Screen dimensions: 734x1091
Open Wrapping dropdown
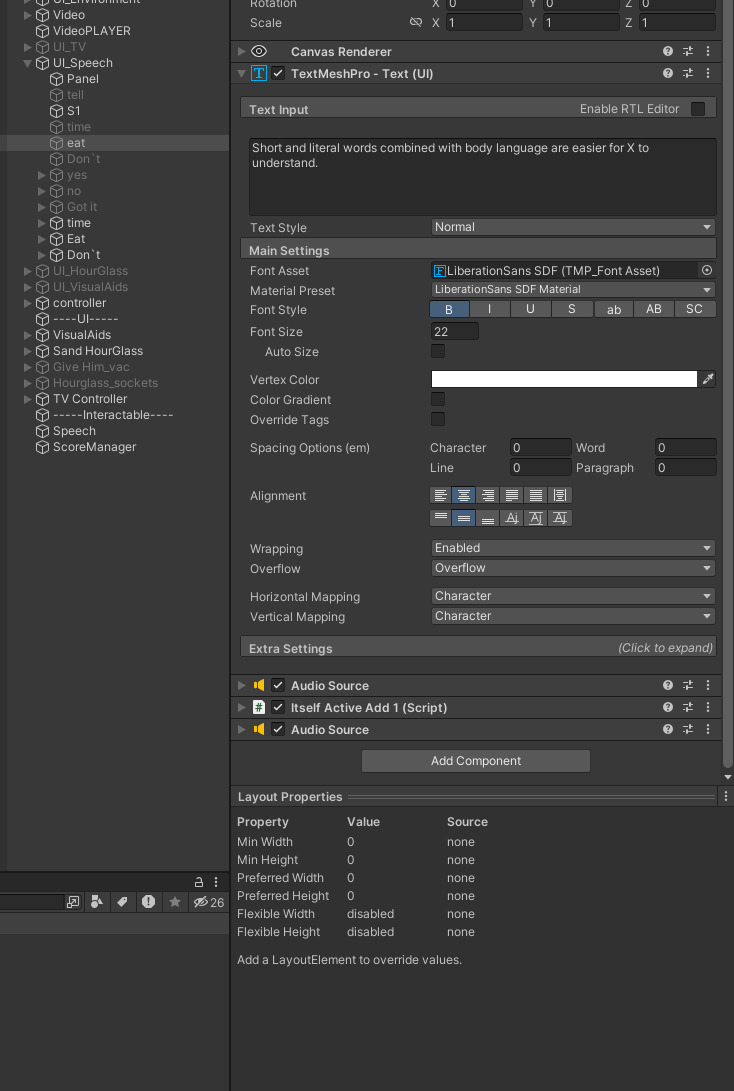click(573, 548)
